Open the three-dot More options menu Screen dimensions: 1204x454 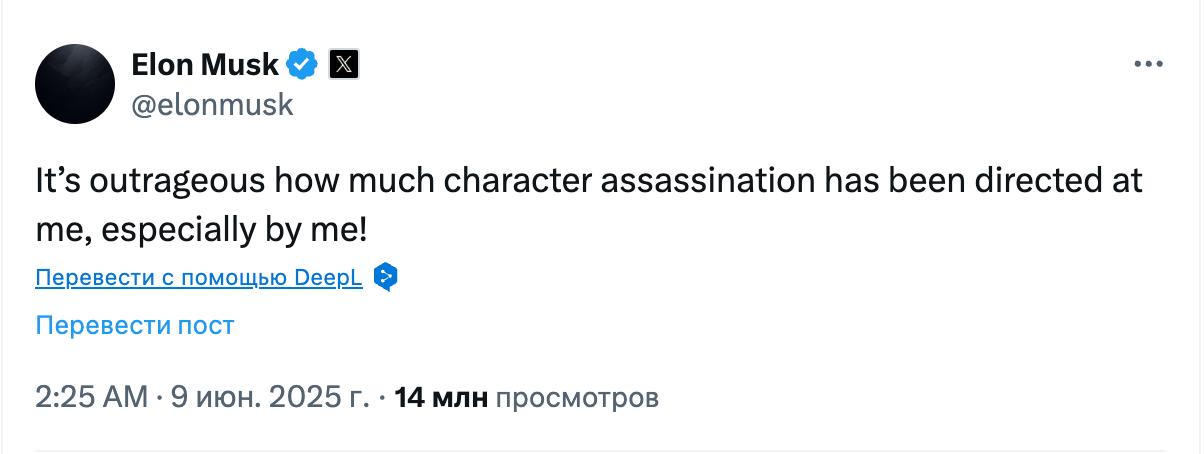(1148, 64)
